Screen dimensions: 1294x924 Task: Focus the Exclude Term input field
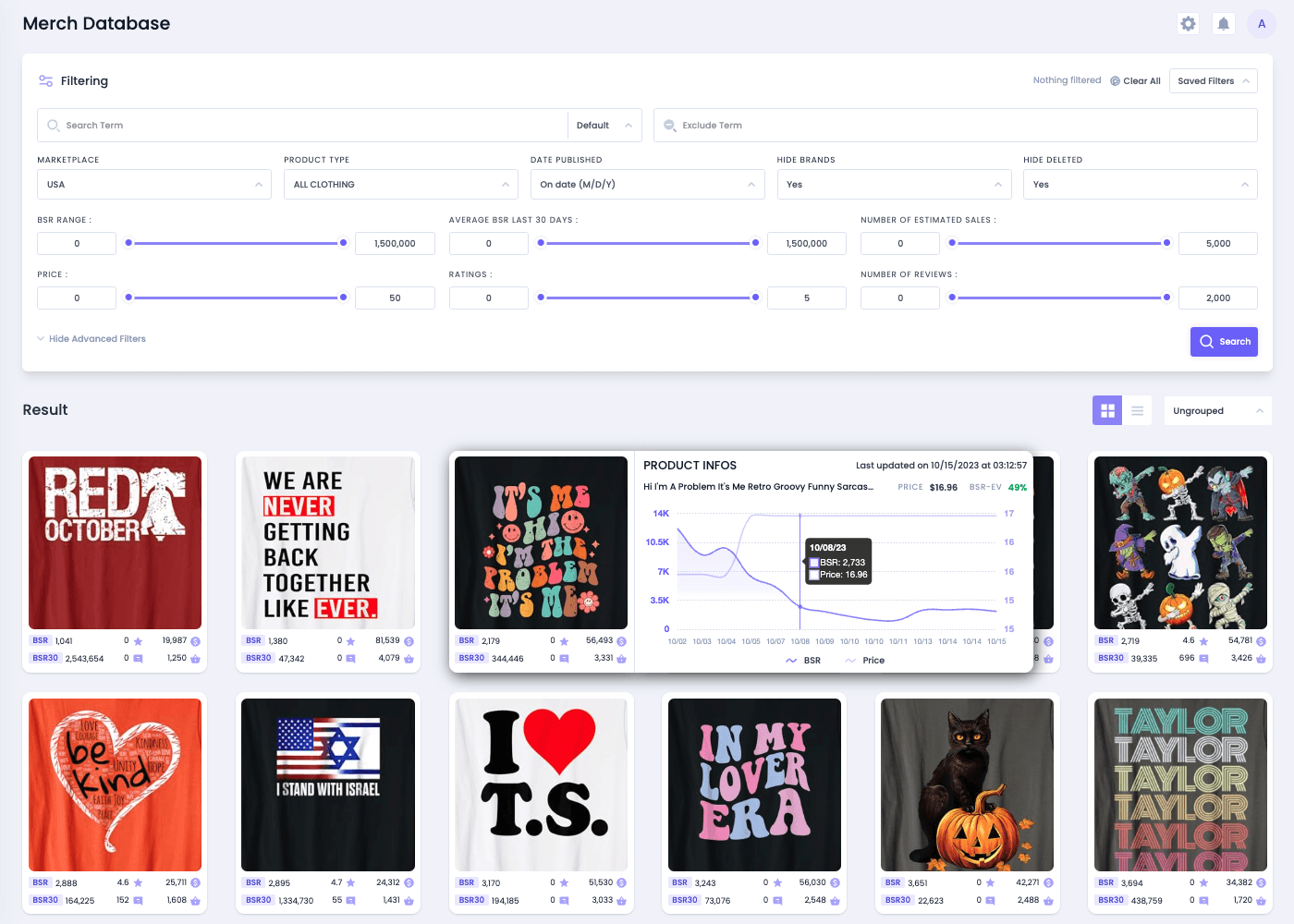[x=956, y=126]
